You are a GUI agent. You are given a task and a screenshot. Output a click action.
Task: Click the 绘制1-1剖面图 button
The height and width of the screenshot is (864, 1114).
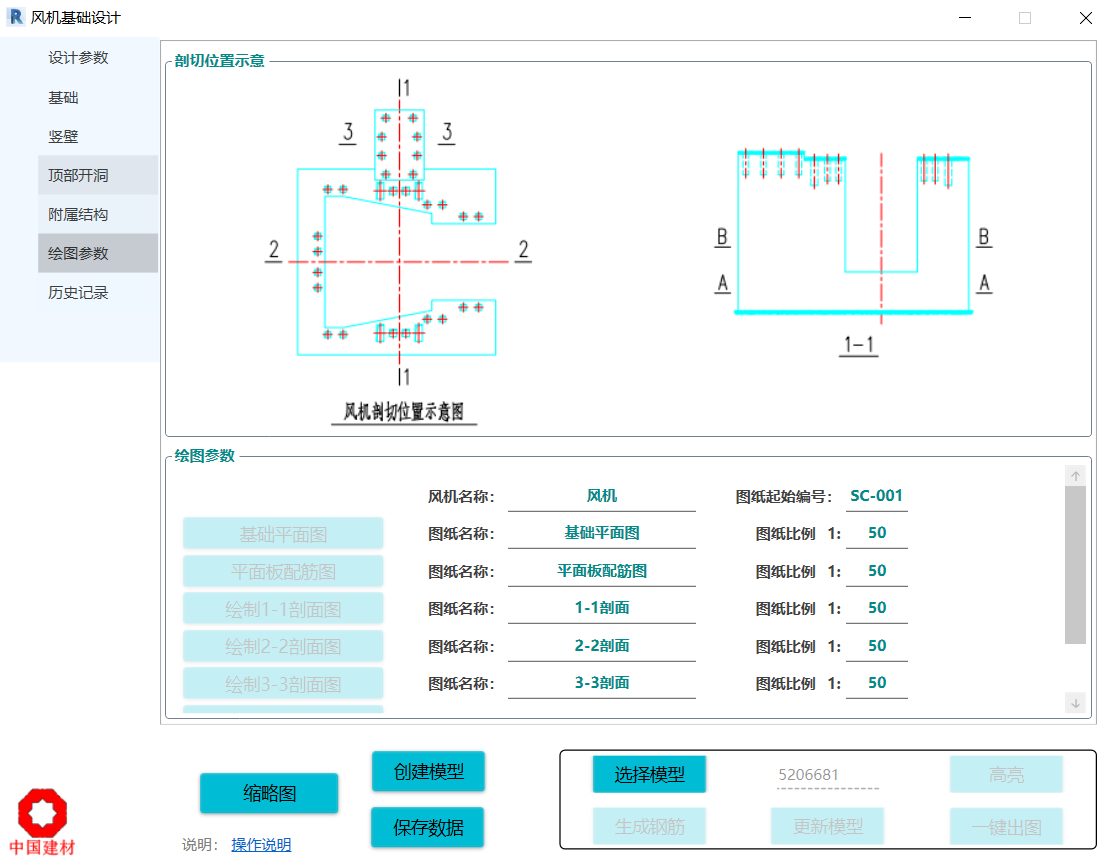tap(283, 609)
